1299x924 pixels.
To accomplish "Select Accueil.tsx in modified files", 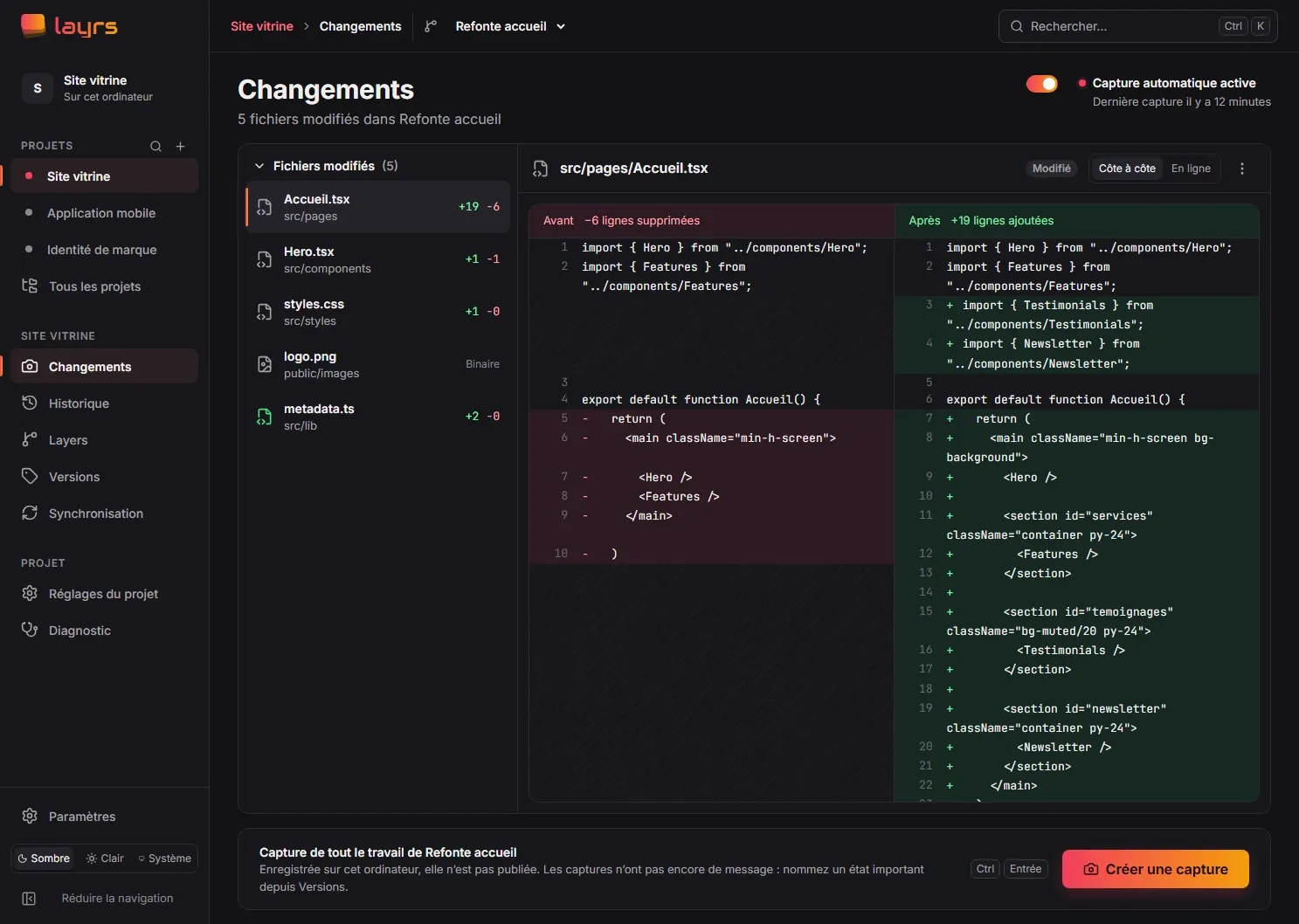I will coord(377,207).
